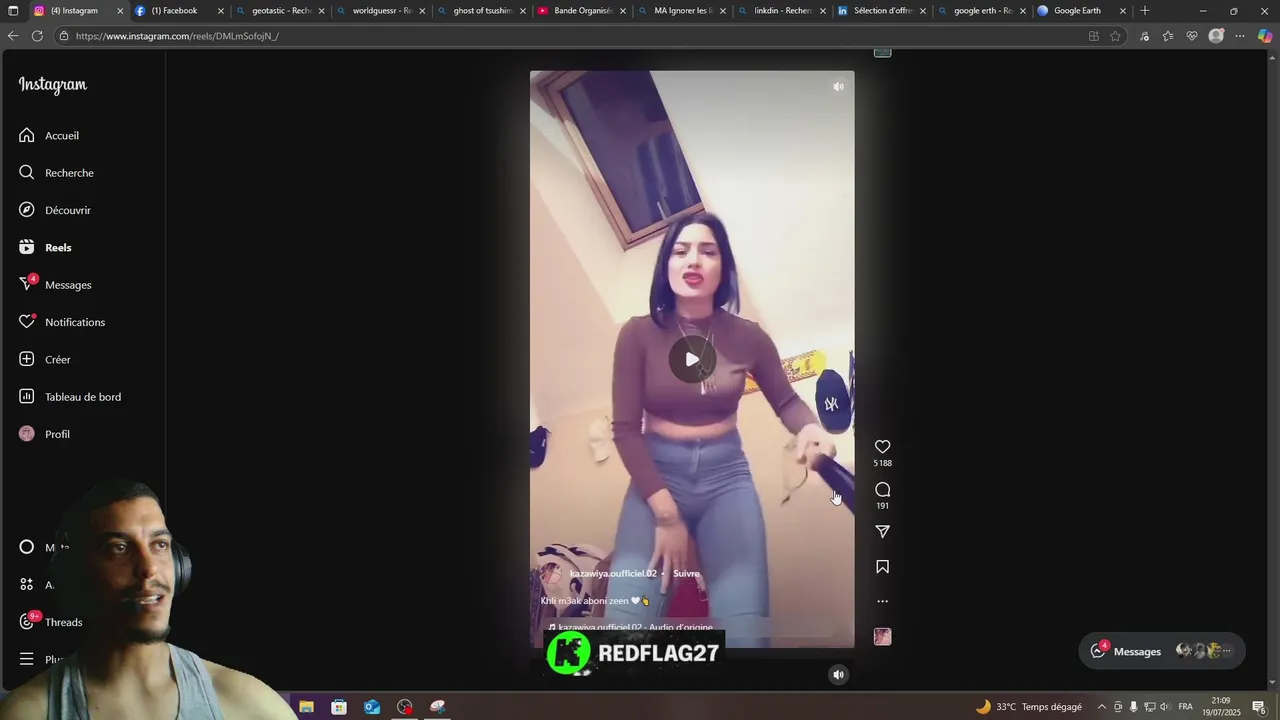Open the taskbar clock and date

[x=1221, y=707]
